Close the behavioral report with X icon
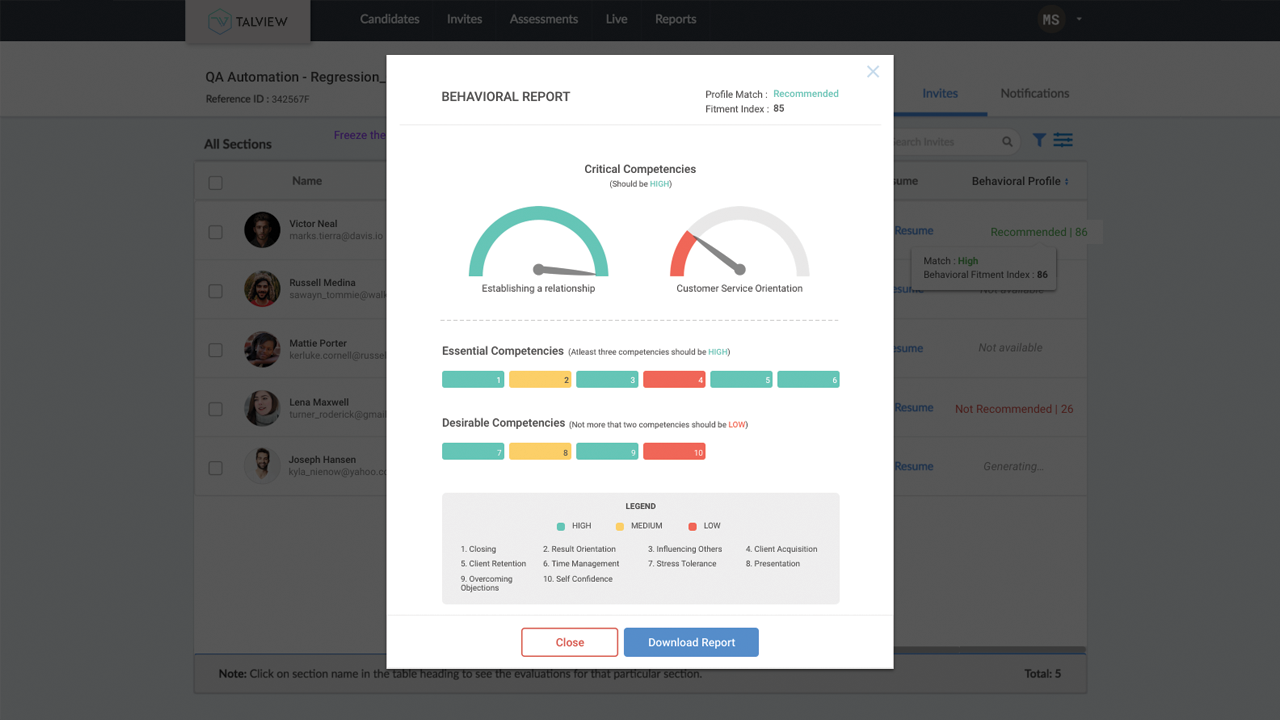1280x720 pixels. (873, 71)
